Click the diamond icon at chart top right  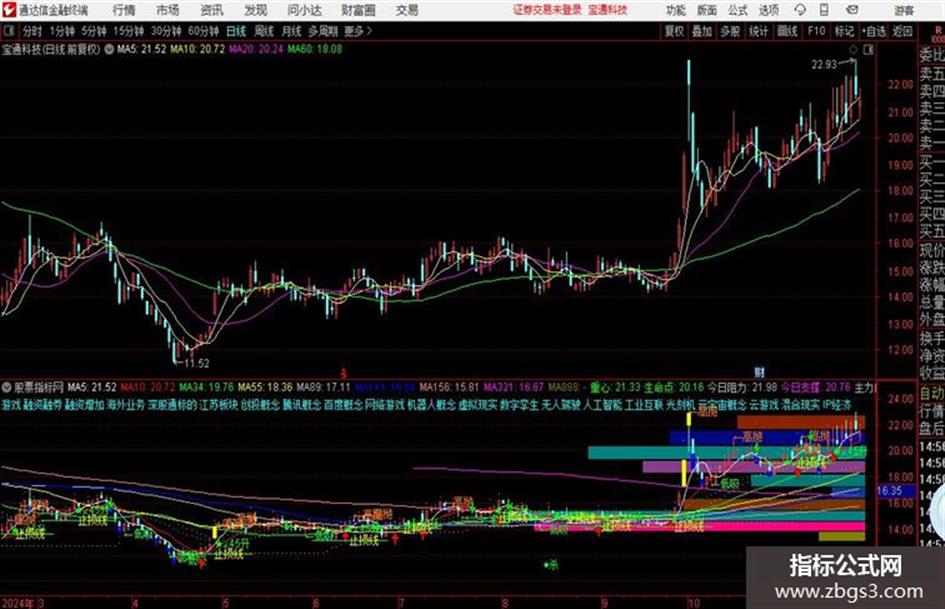click(853, 50)
